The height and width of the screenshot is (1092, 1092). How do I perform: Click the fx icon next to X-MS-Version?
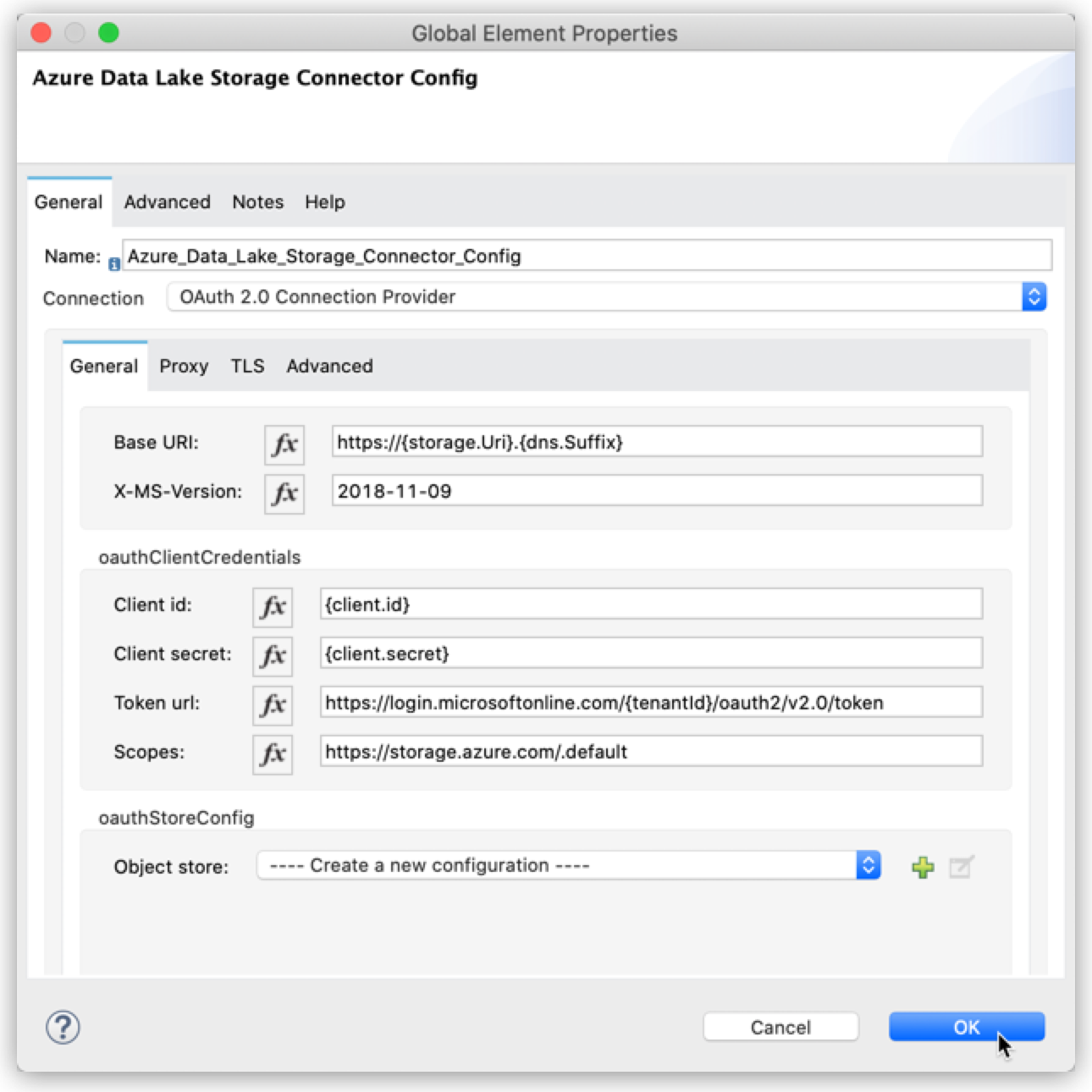284,494
